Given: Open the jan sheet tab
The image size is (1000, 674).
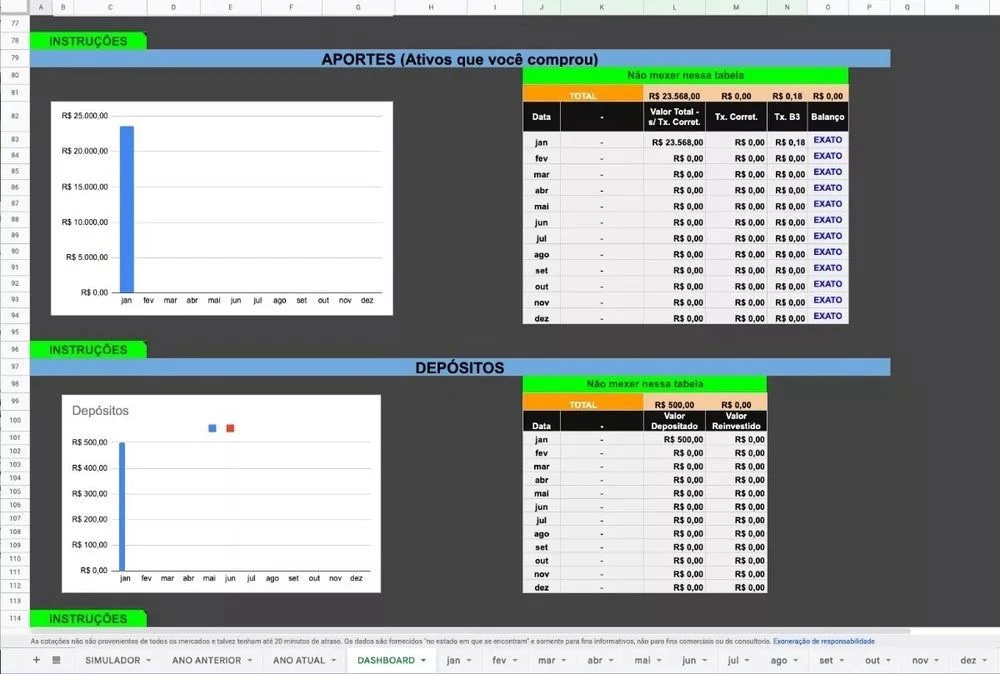Looking at the screenshot, I should coord(453,660).
